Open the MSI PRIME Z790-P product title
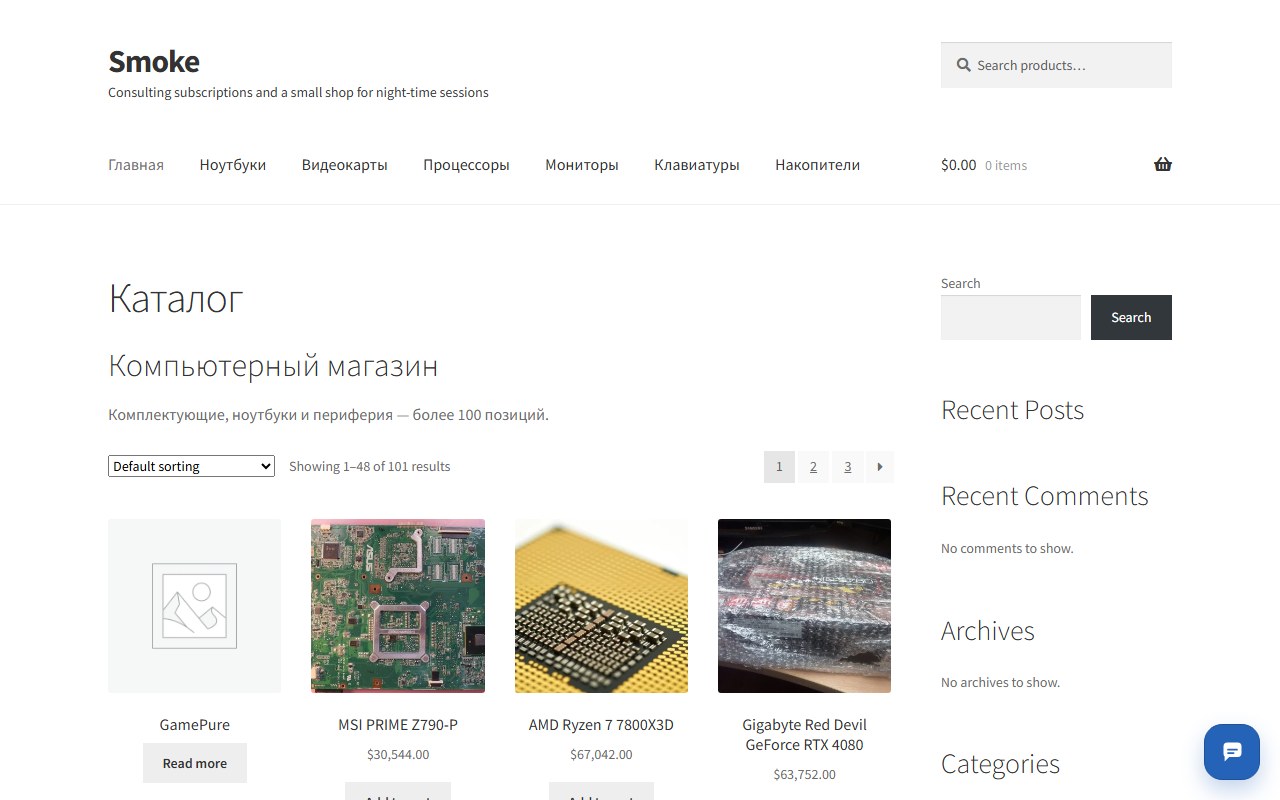Screen dimensions: 1280x800 (398, 725)
